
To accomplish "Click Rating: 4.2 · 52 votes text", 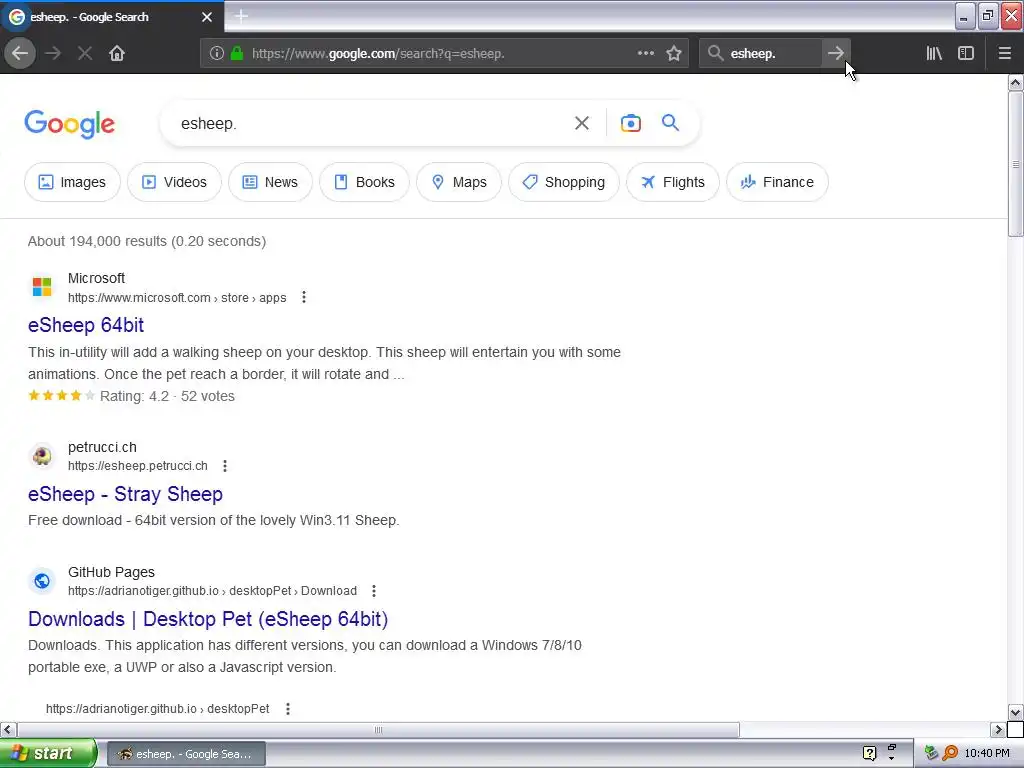I will pyautogui.click(x=167, y=396).
